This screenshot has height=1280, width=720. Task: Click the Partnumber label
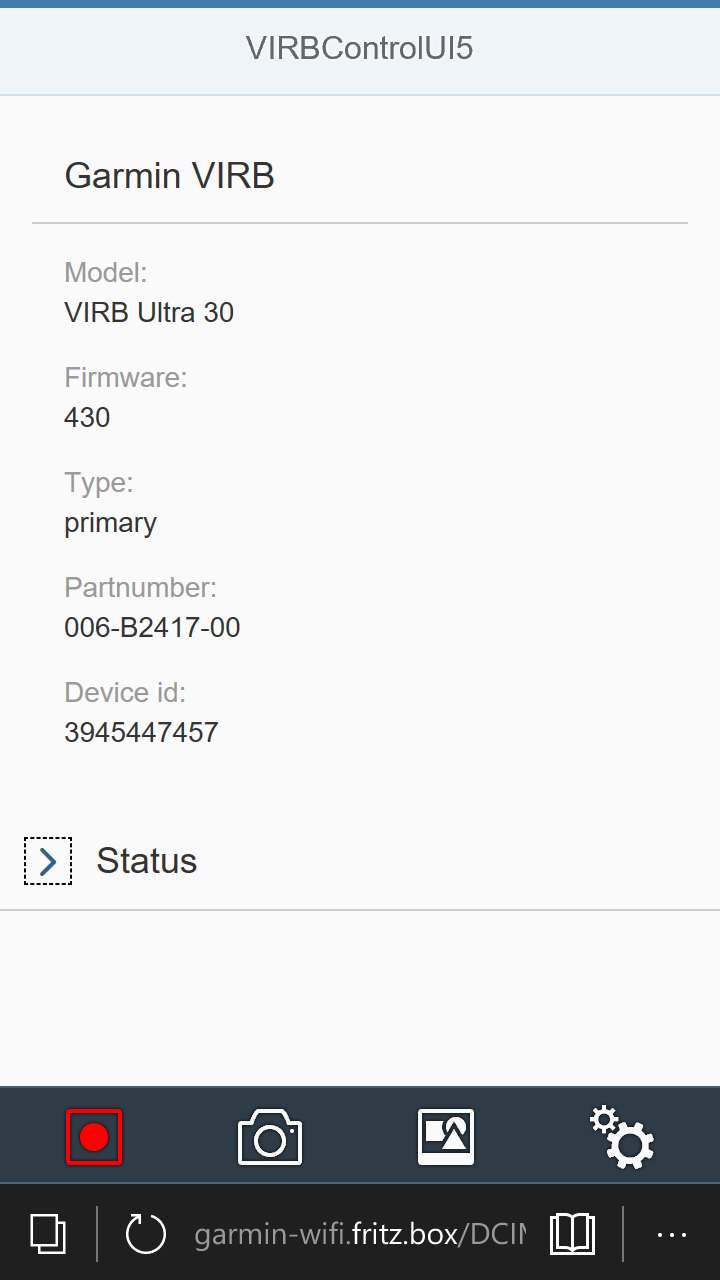140,587
